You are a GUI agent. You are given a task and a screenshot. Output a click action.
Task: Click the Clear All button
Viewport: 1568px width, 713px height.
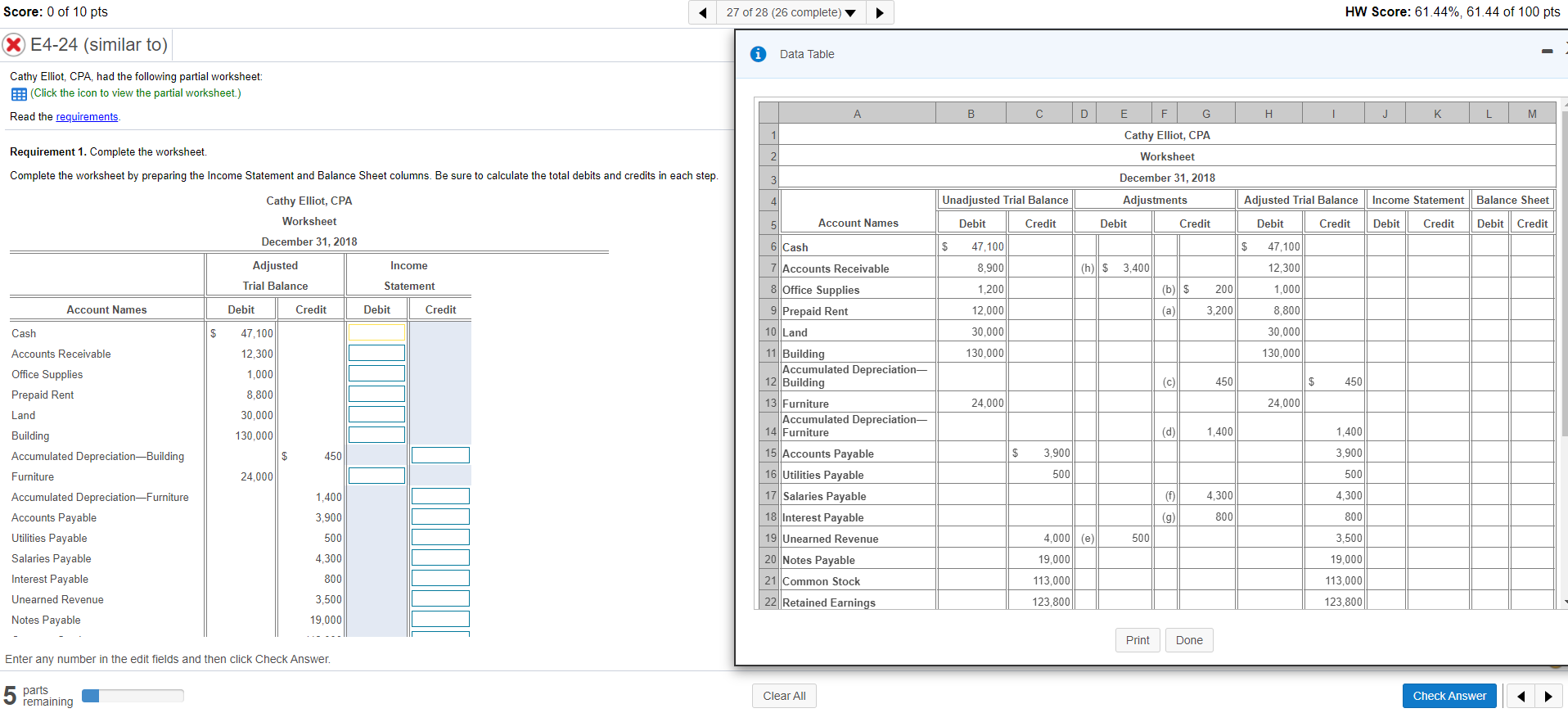784,696
